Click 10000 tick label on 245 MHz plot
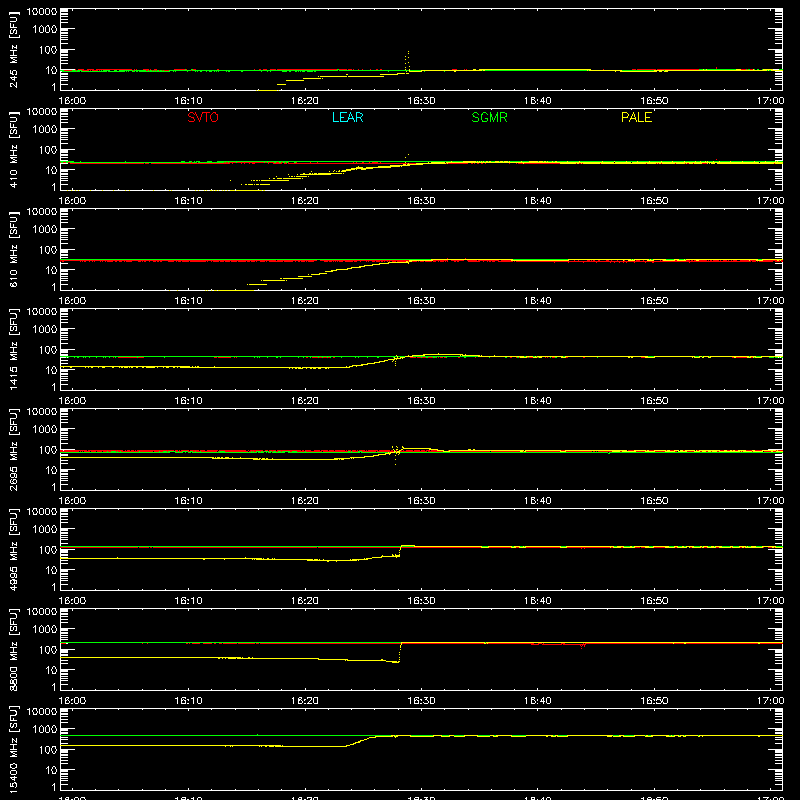The width and height of the screenshot is (800, 800). point(42,12)
